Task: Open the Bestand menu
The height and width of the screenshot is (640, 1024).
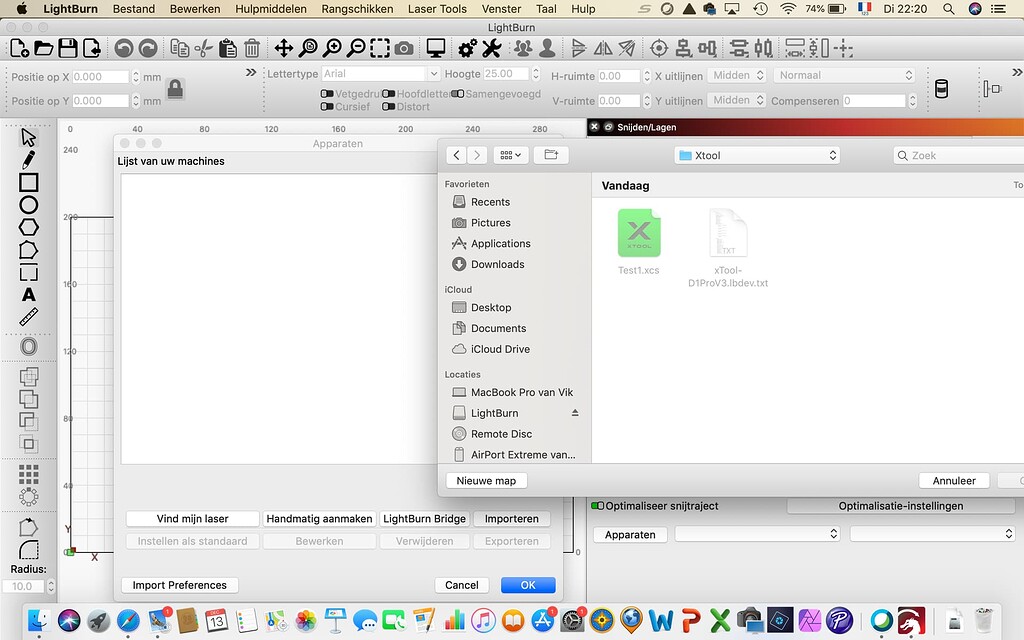Action: (x=134, y=8)
